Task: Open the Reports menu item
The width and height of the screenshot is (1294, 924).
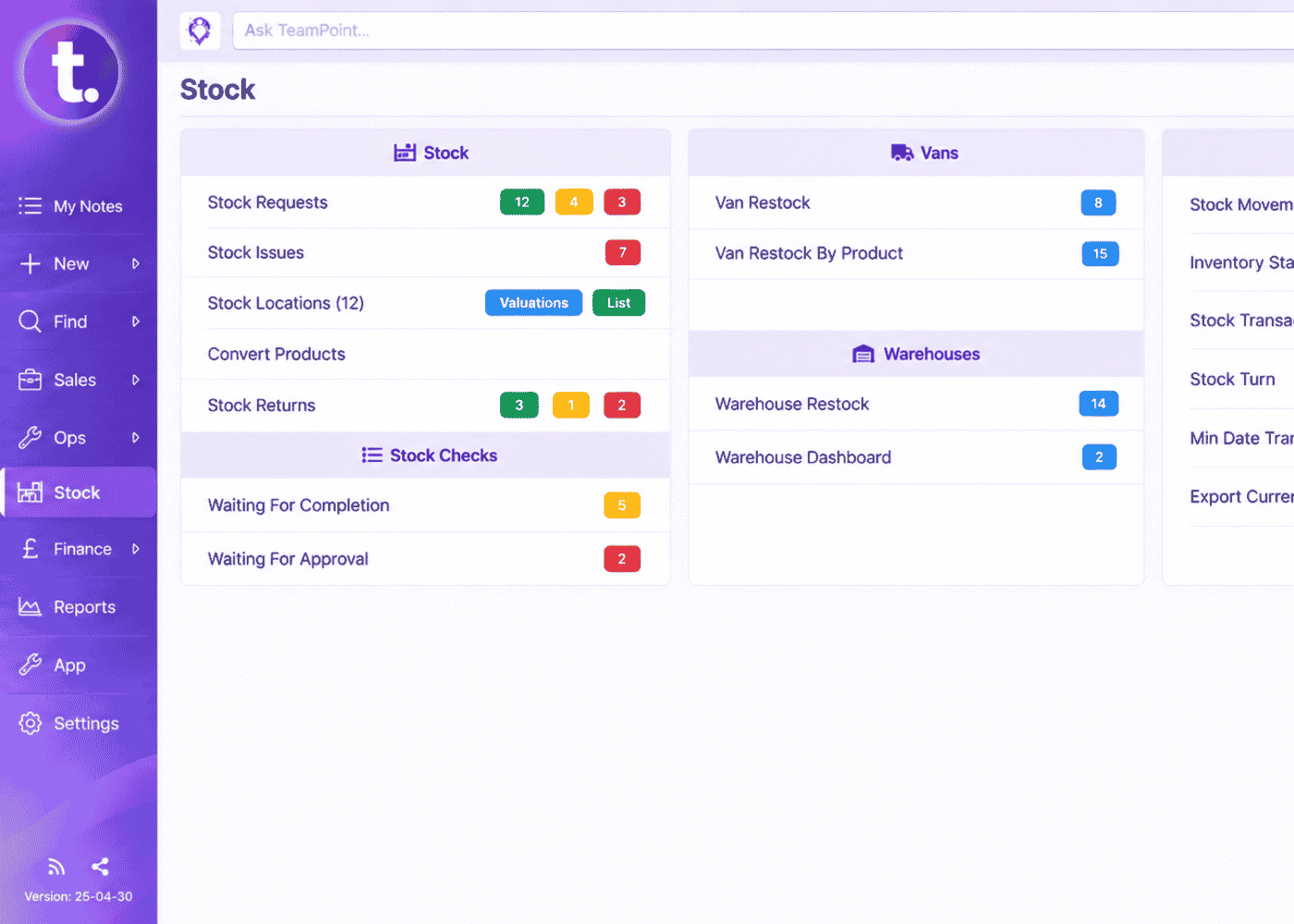Action: (x=79, y=607)
